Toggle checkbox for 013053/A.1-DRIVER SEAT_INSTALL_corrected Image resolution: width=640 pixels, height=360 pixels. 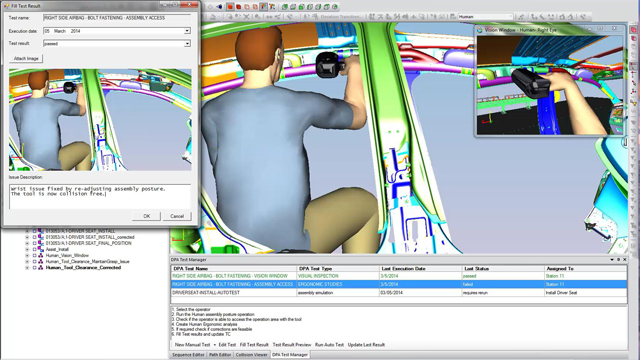pos(35,237)
